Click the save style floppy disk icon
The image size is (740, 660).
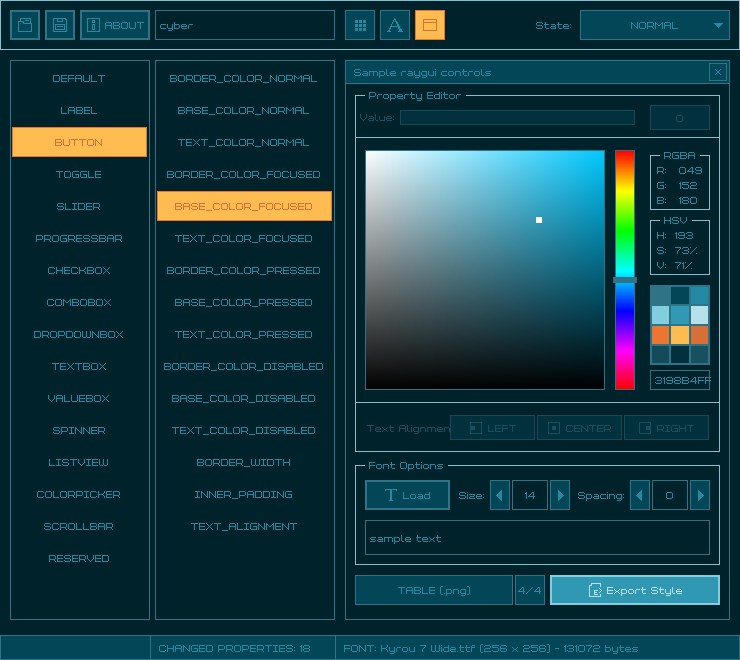coord(60,25)
